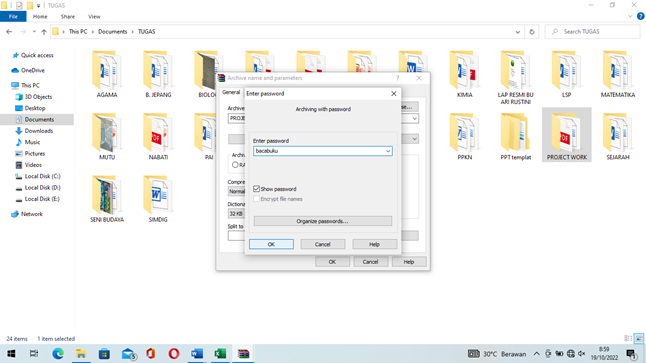Viewport: 646px width, 363px height.
Task: Open the Word taskbar icon
Action: (197, 354)
